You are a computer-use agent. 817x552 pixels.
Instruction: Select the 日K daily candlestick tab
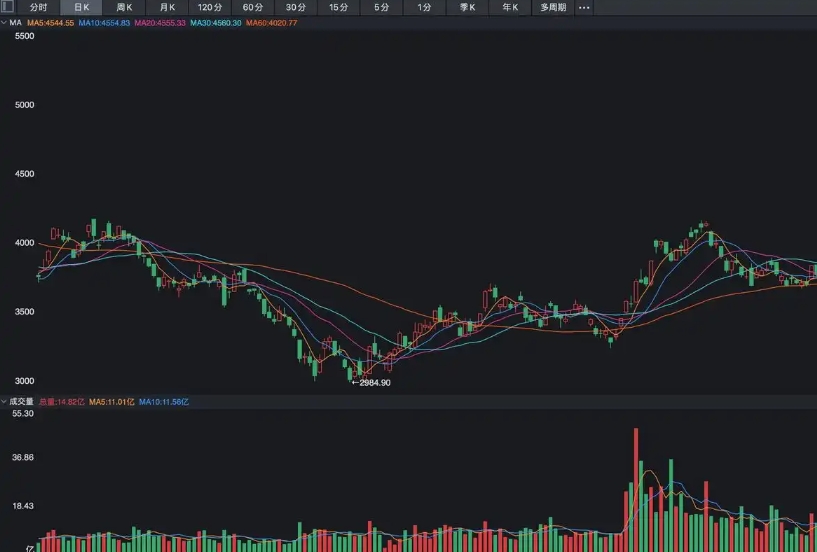[81, 7]
